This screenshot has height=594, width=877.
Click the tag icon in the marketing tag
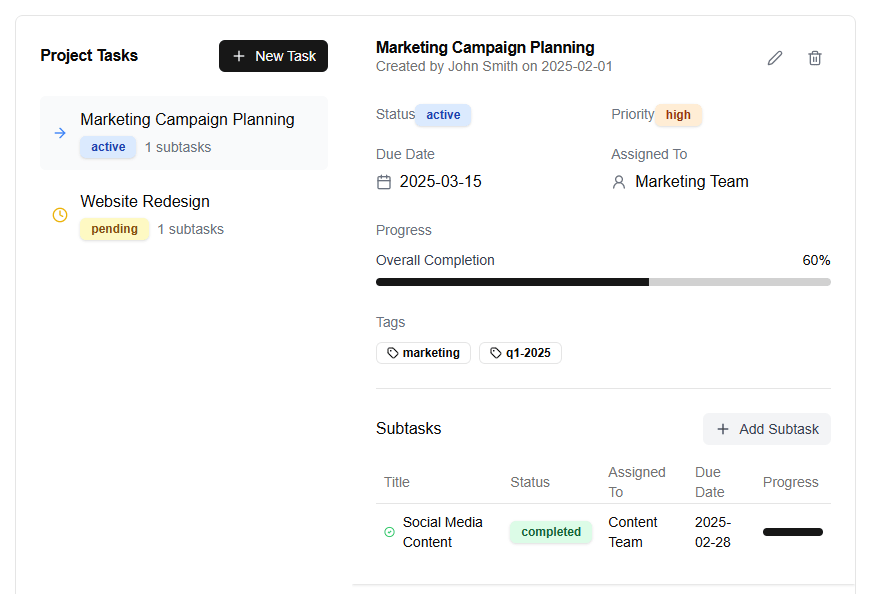coord(391,352)
